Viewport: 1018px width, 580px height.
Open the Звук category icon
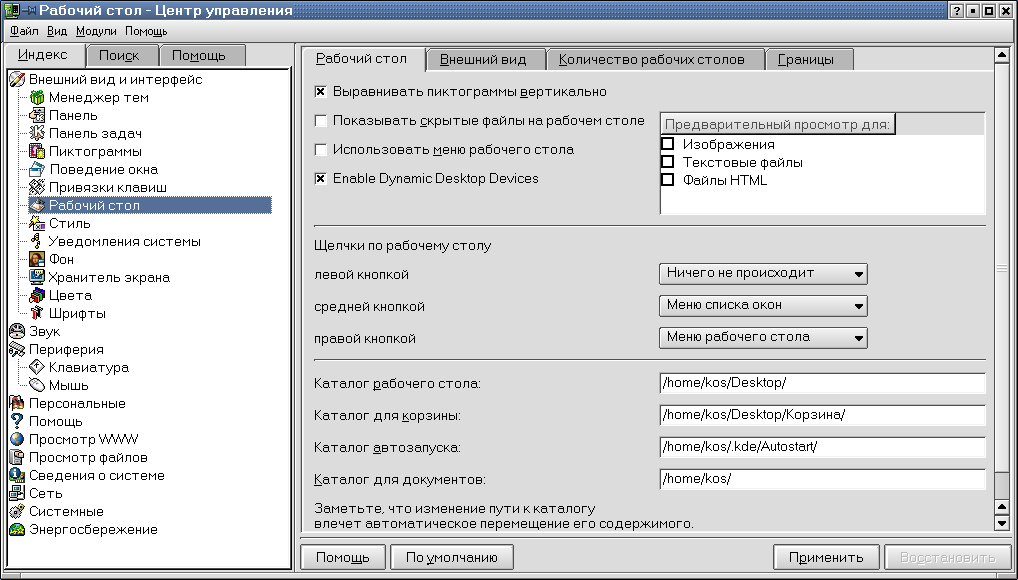[16, 332]
